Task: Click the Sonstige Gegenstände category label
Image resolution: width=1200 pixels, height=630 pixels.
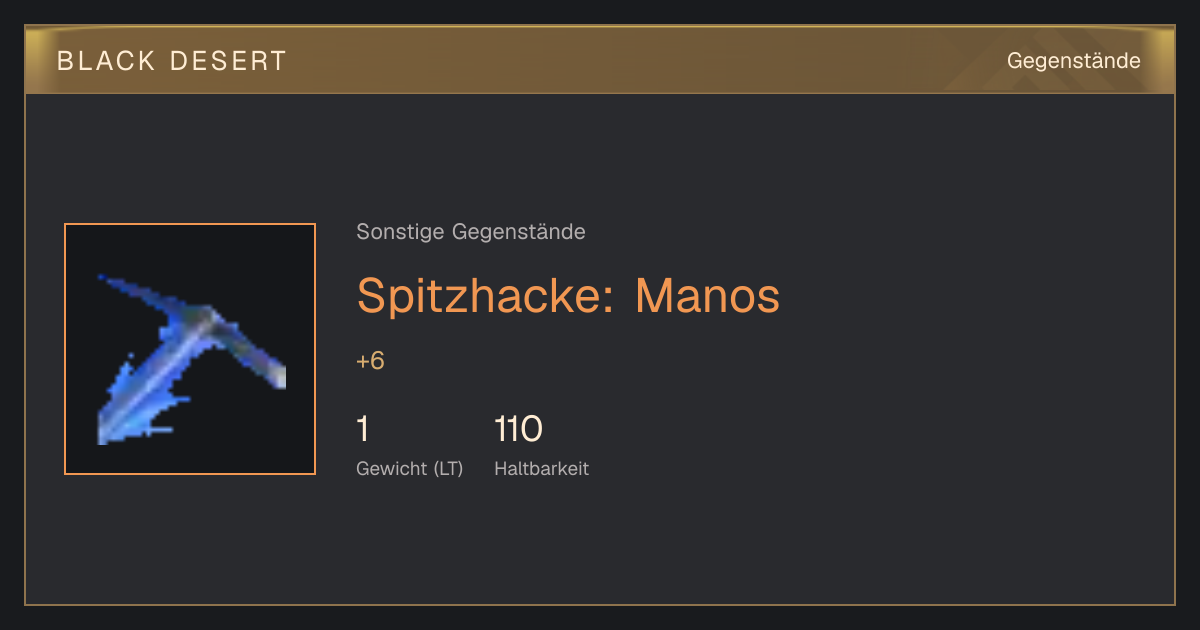Action: [471, 232]
